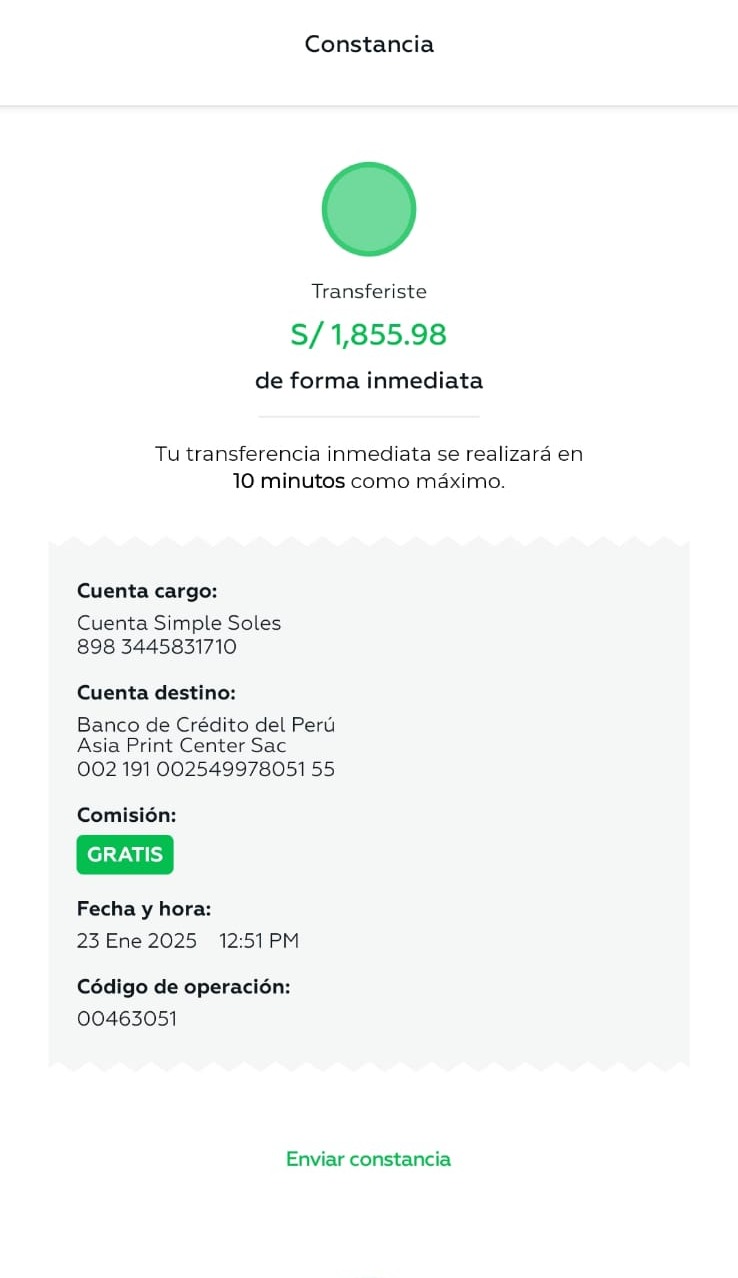Click the Constancia header title

coord(369,44)
